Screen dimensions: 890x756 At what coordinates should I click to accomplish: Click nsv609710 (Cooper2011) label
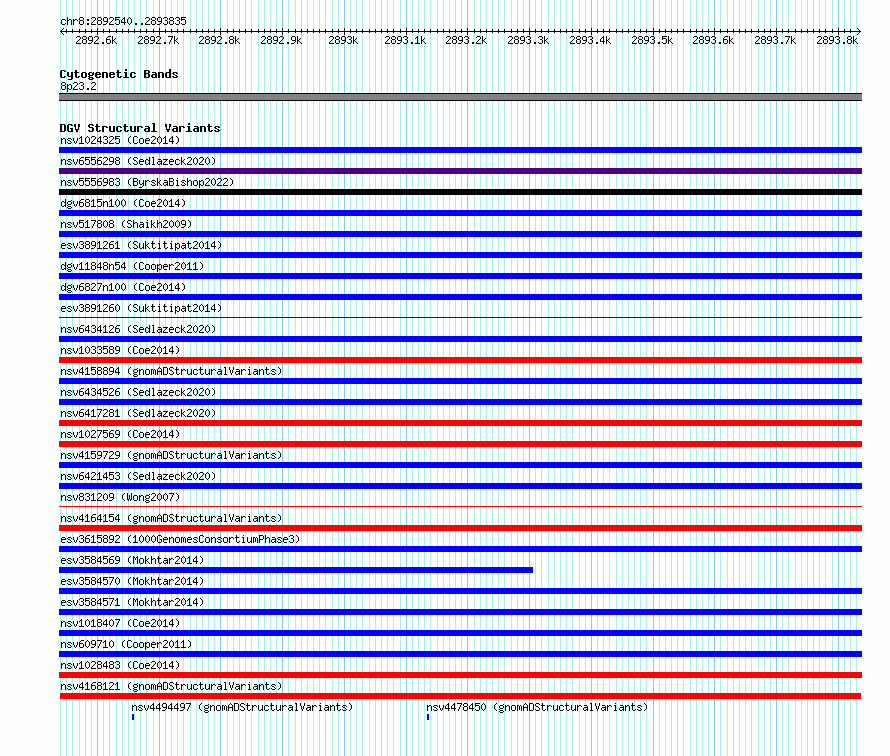coord(126,644)
